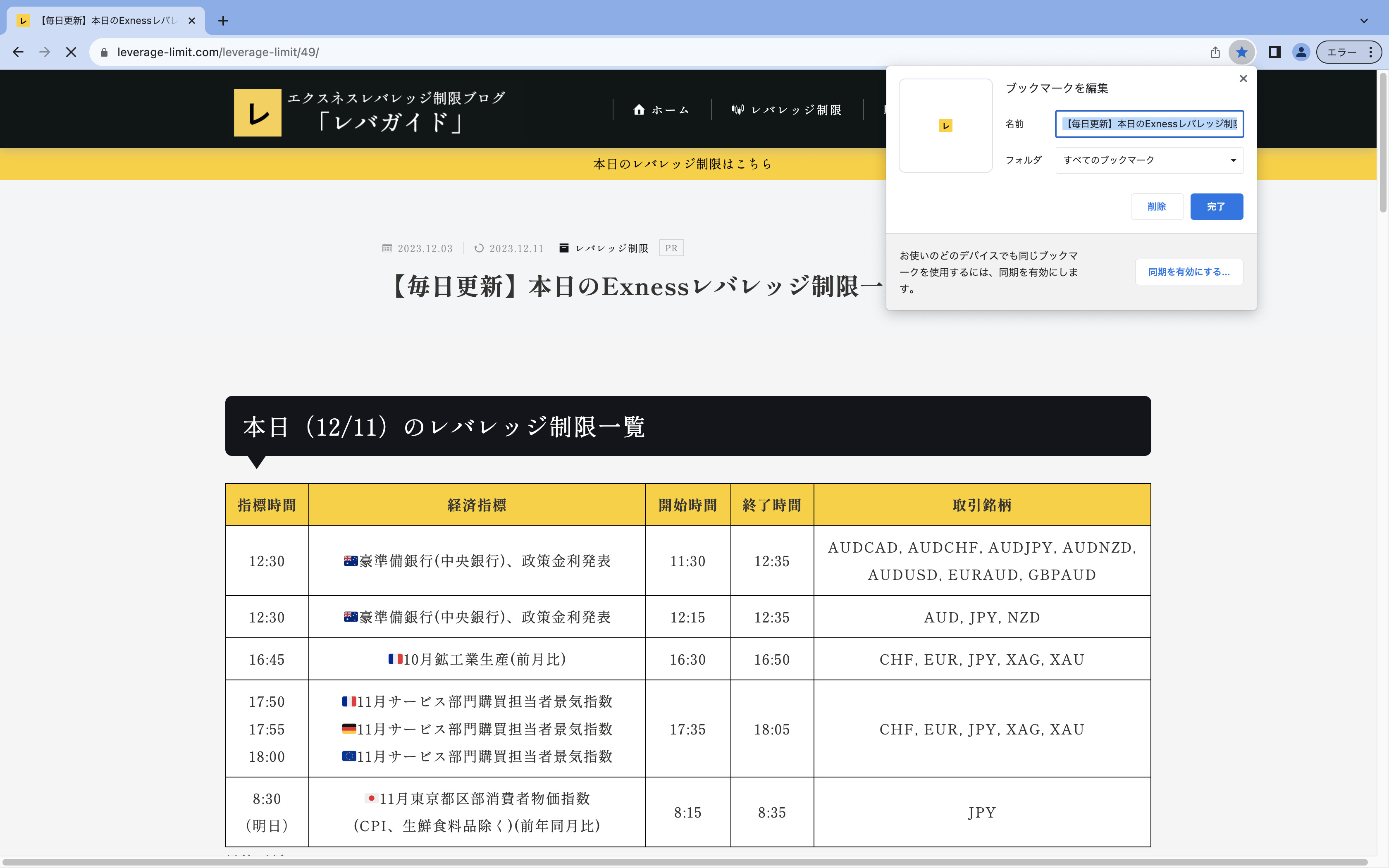The height and width of the screenshot is (868, 1389).
Task: Click the site lock icon
Action: (104, 52)
